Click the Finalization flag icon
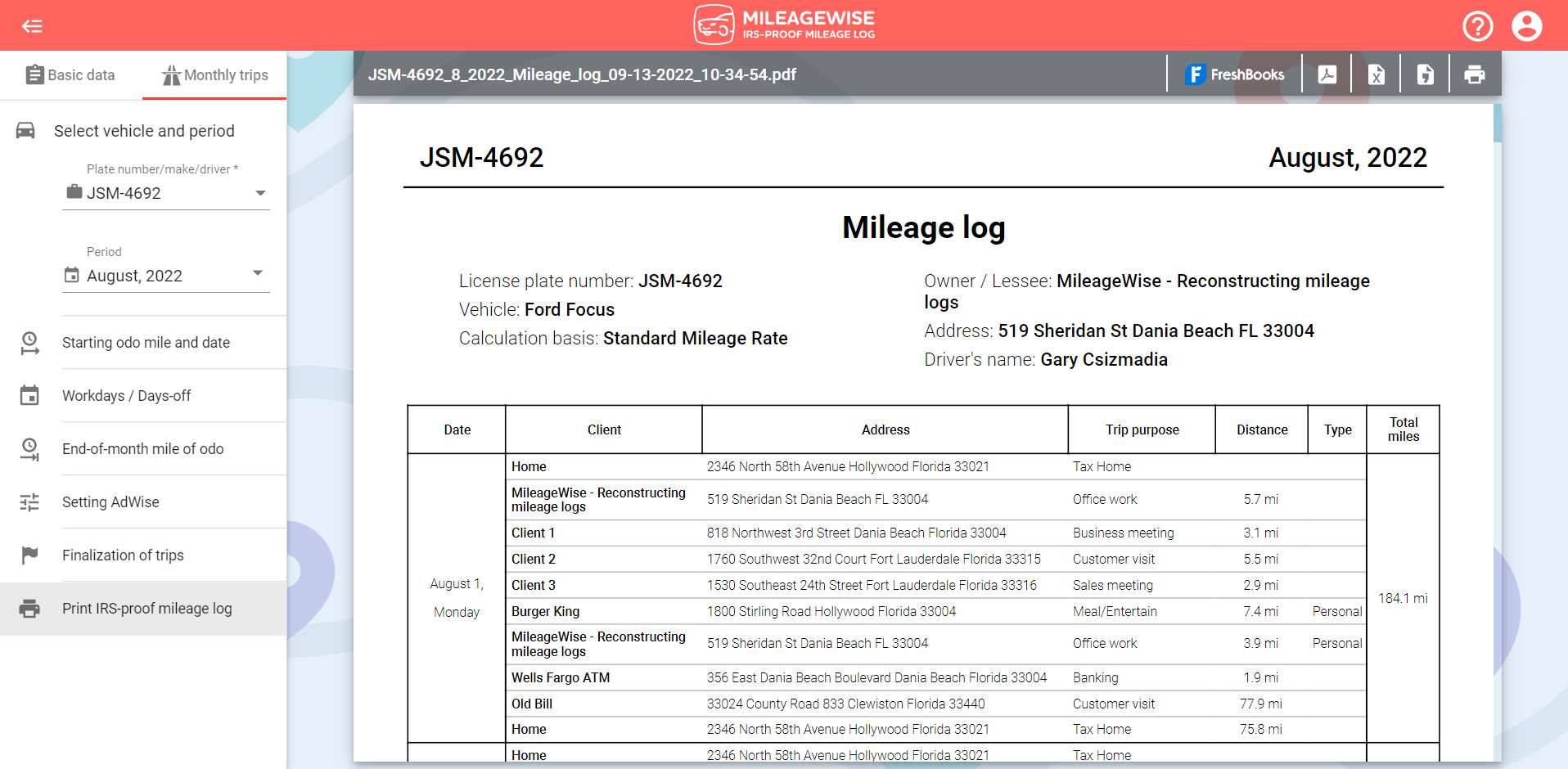This screenshot has width=1568, height=769. (29, 555)
